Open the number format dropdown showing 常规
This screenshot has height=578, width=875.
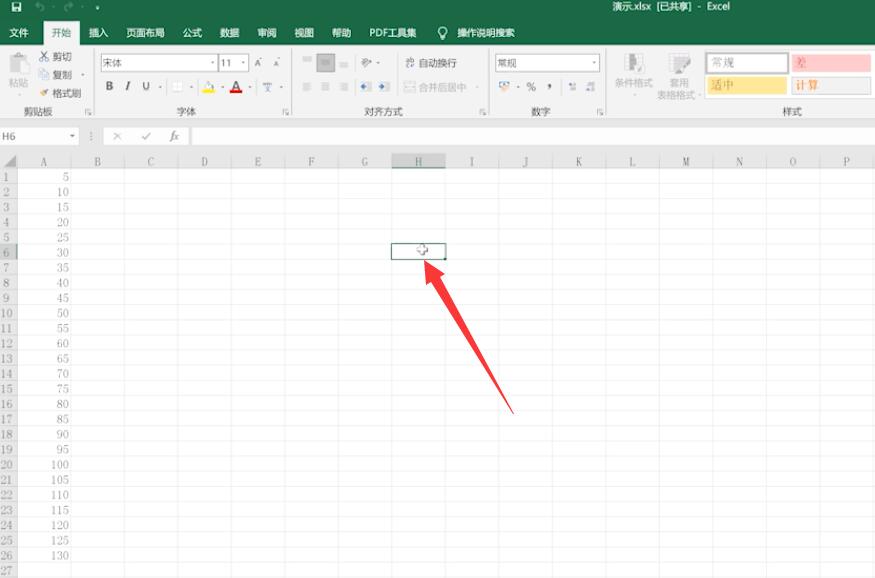(x=594, y=63)
